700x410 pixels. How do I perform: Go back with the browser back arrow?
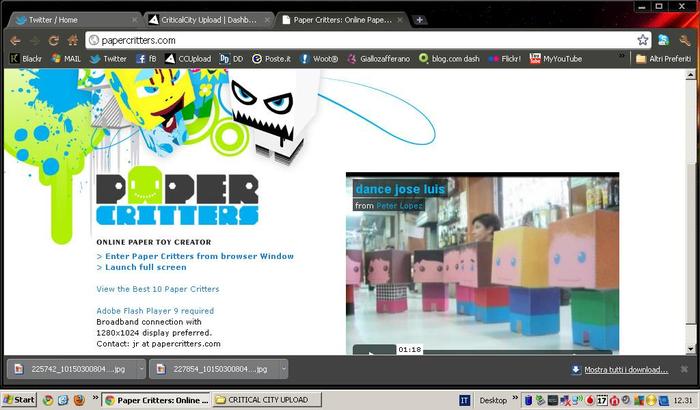tap(16, 41)
